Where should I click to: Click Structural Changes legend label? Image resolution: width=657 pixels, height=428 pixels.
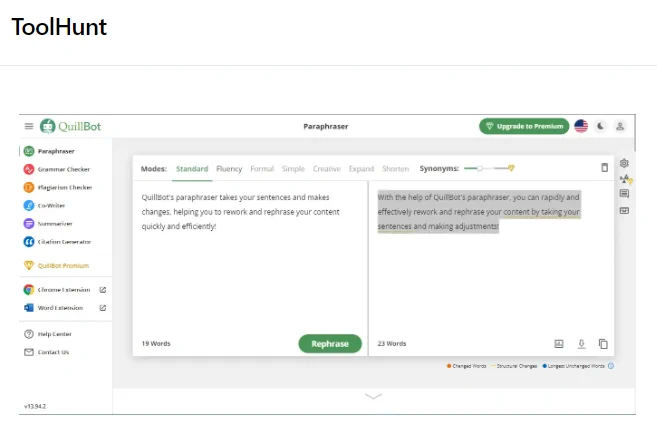517,366
